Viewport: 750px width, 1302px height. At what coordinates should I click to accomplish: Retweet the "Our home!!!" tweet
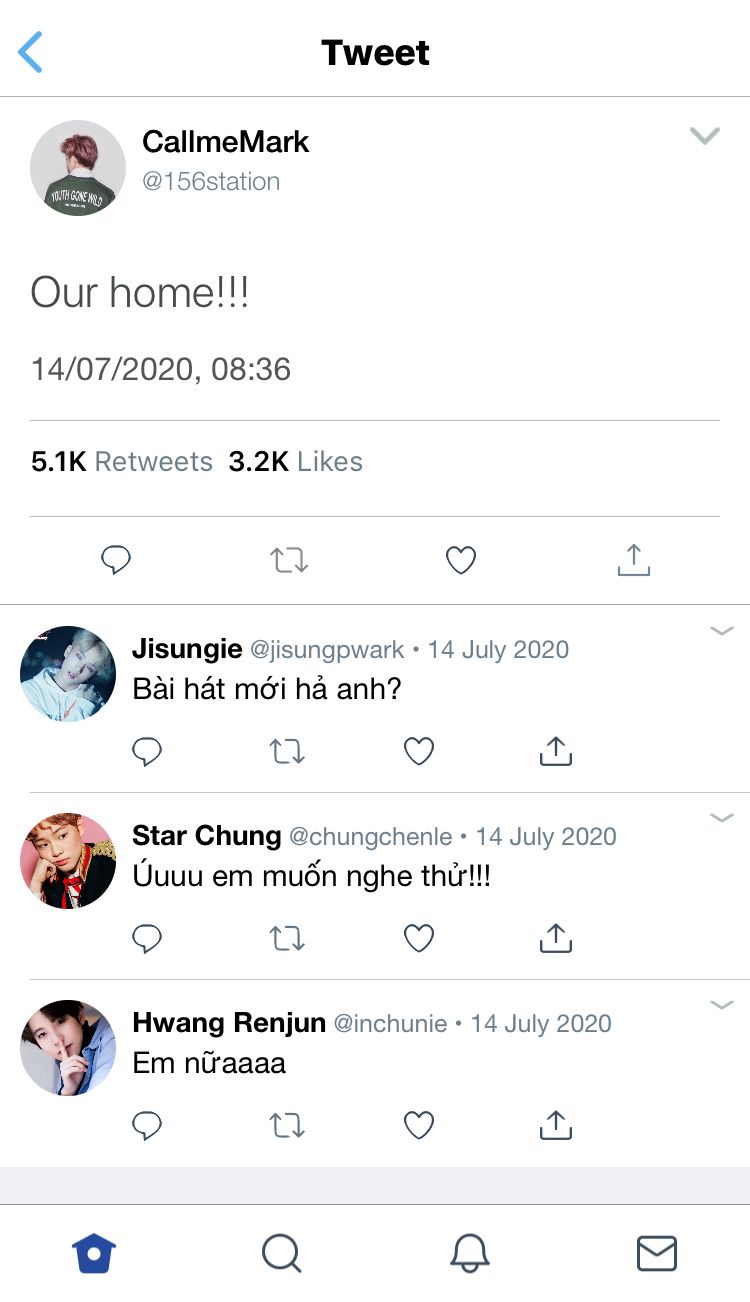(x=289, y=560)
